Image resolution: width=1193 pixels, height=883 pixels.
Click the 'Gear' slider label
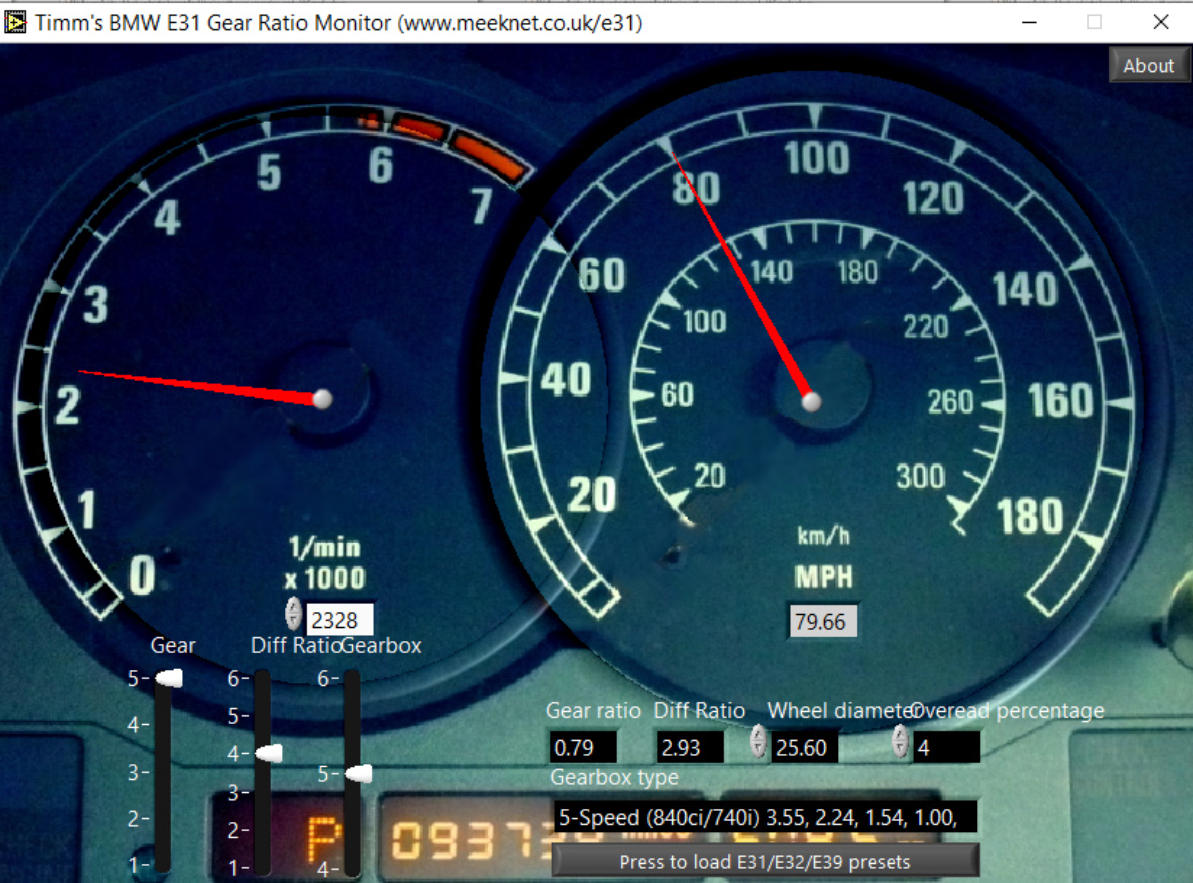pyautogui.click(x=173, y=645)
